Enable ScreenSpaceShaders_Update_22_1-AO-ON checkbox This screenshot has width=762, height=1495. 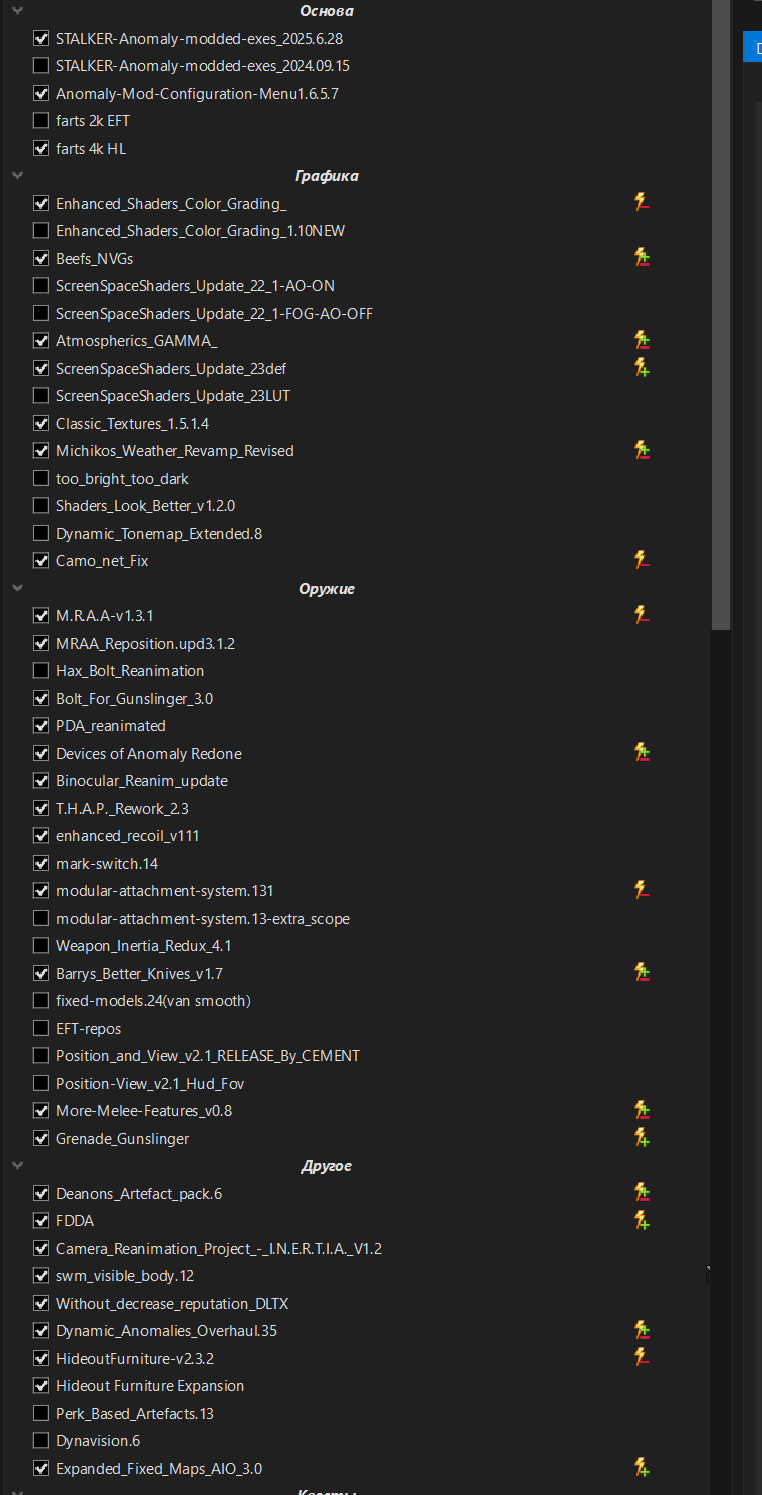(x=41, y=286)
